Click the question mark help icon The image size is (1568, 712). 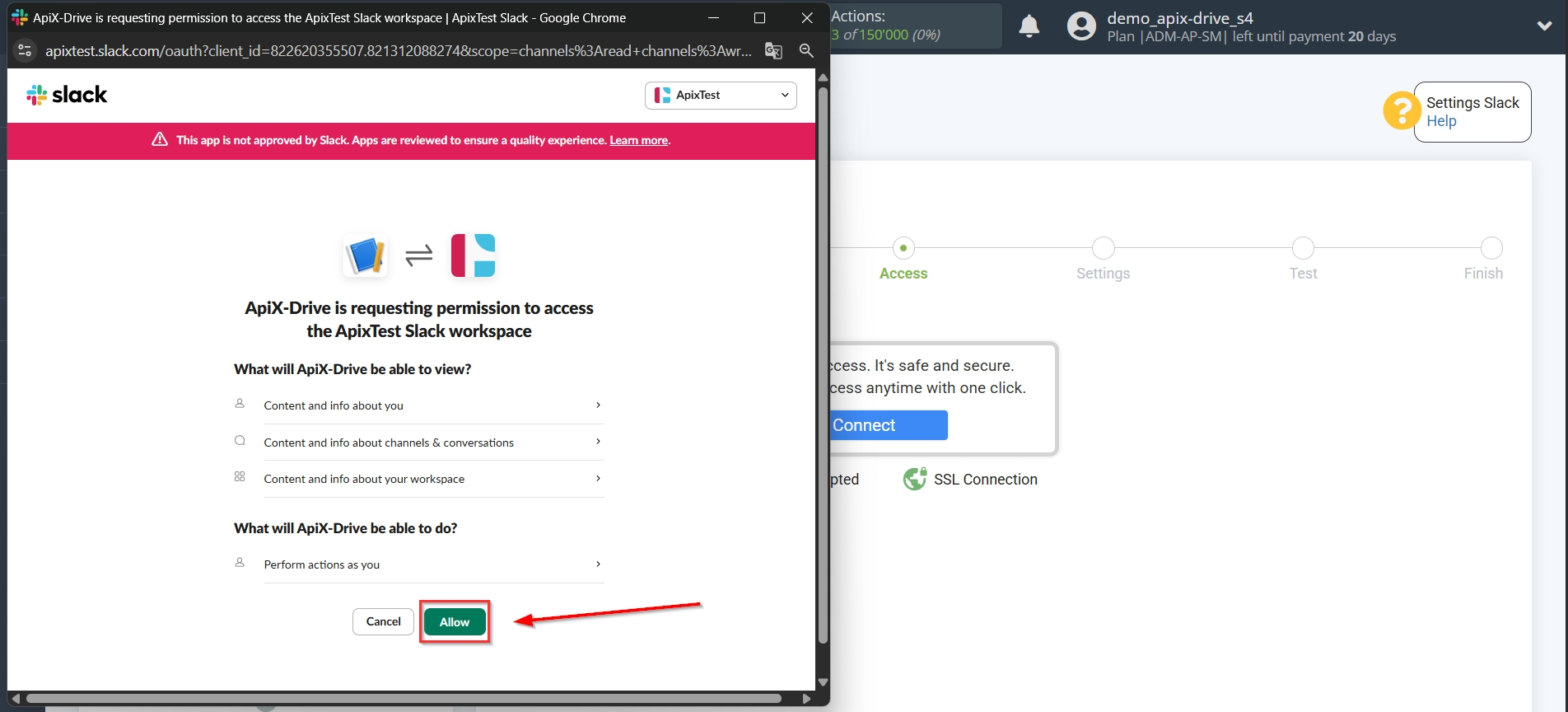point(1401,110)
